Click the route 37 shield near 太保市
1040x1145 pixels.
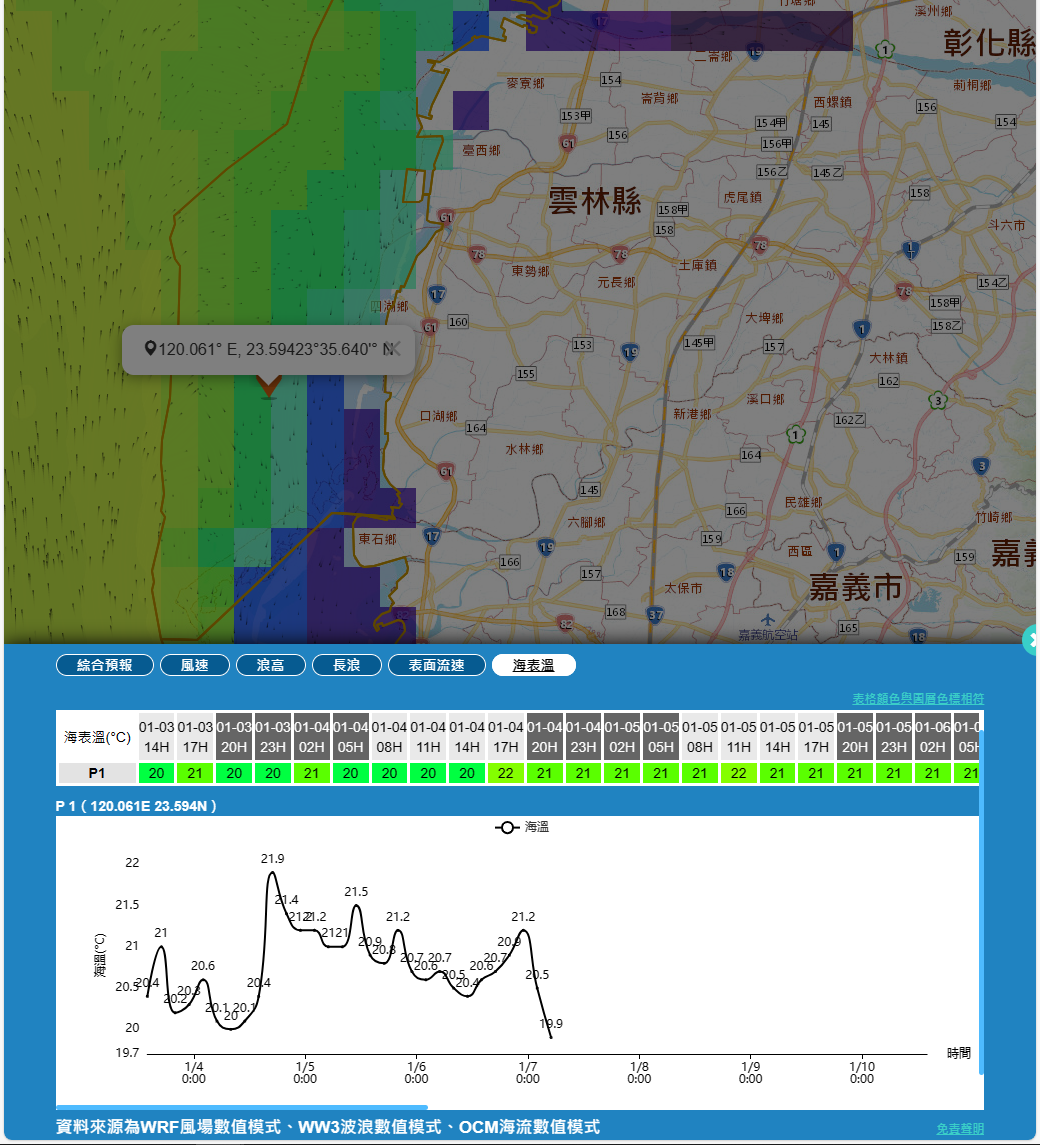tap(656, 614)
